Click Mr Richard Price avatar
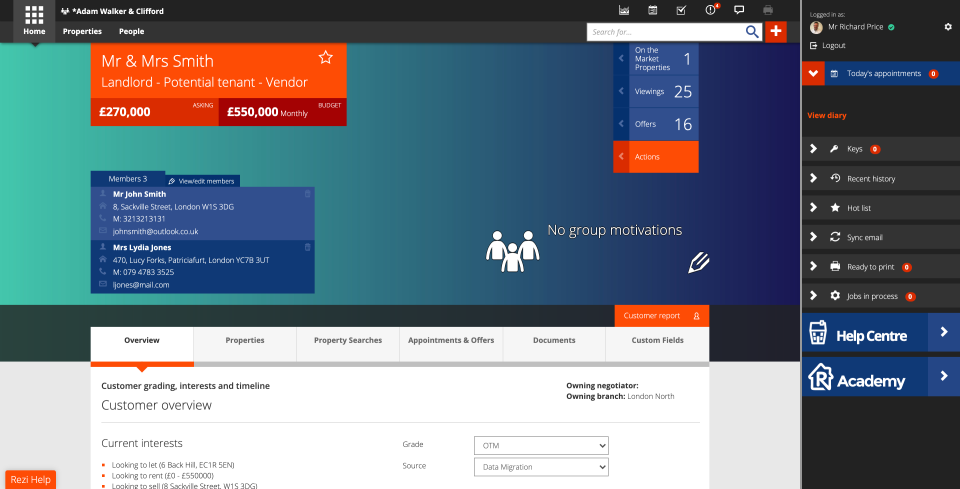Image resolution: width=960 pixels, height=489 pixels. pos(816,27)
